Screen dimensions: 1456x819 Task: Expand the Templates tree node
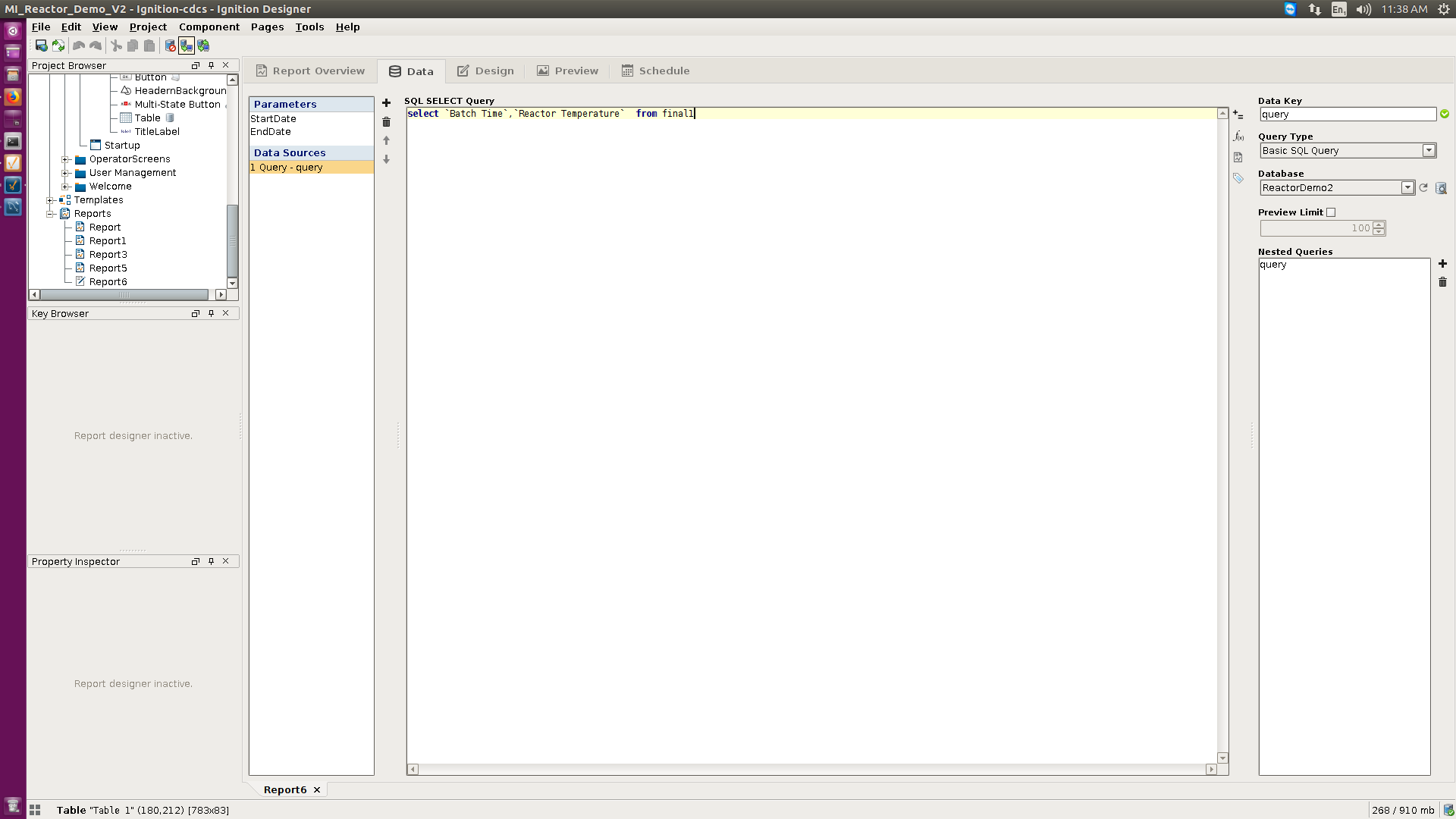pos(51,200)
